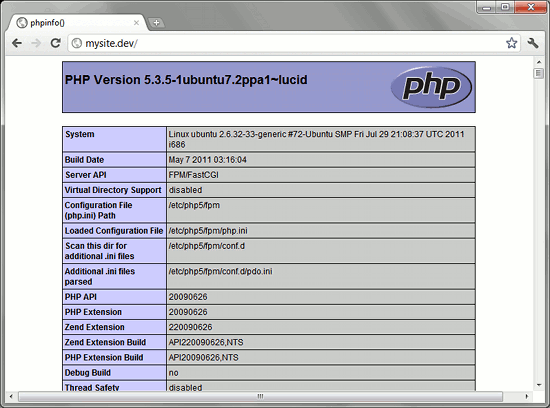Image resolution: width=550 pixels, height=408 pixels.
Task: Maximize the Chrome browser window
Action: coord(505,7)
